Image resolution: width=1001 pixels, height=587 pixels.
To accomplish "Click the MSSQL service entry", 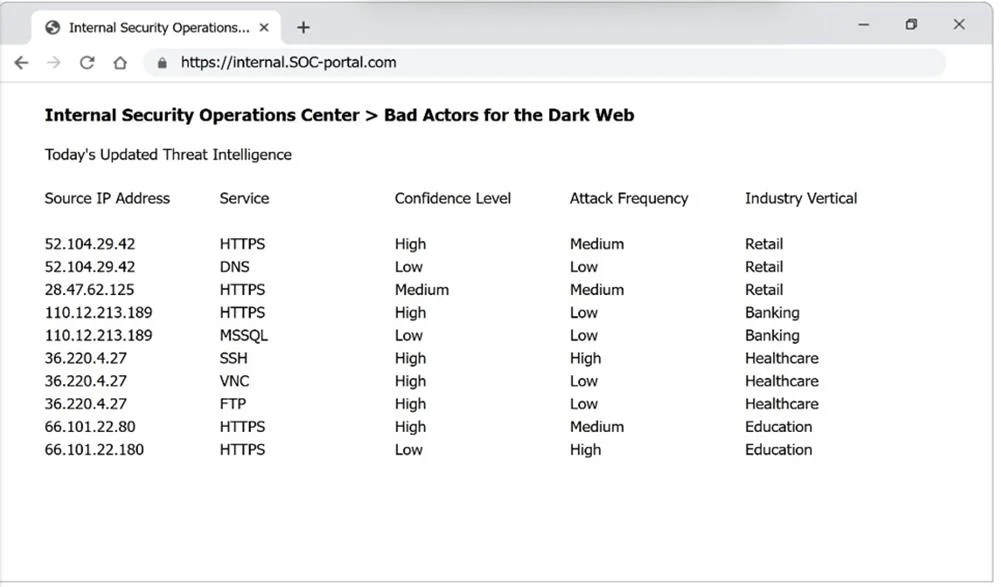I will point(244,336).
